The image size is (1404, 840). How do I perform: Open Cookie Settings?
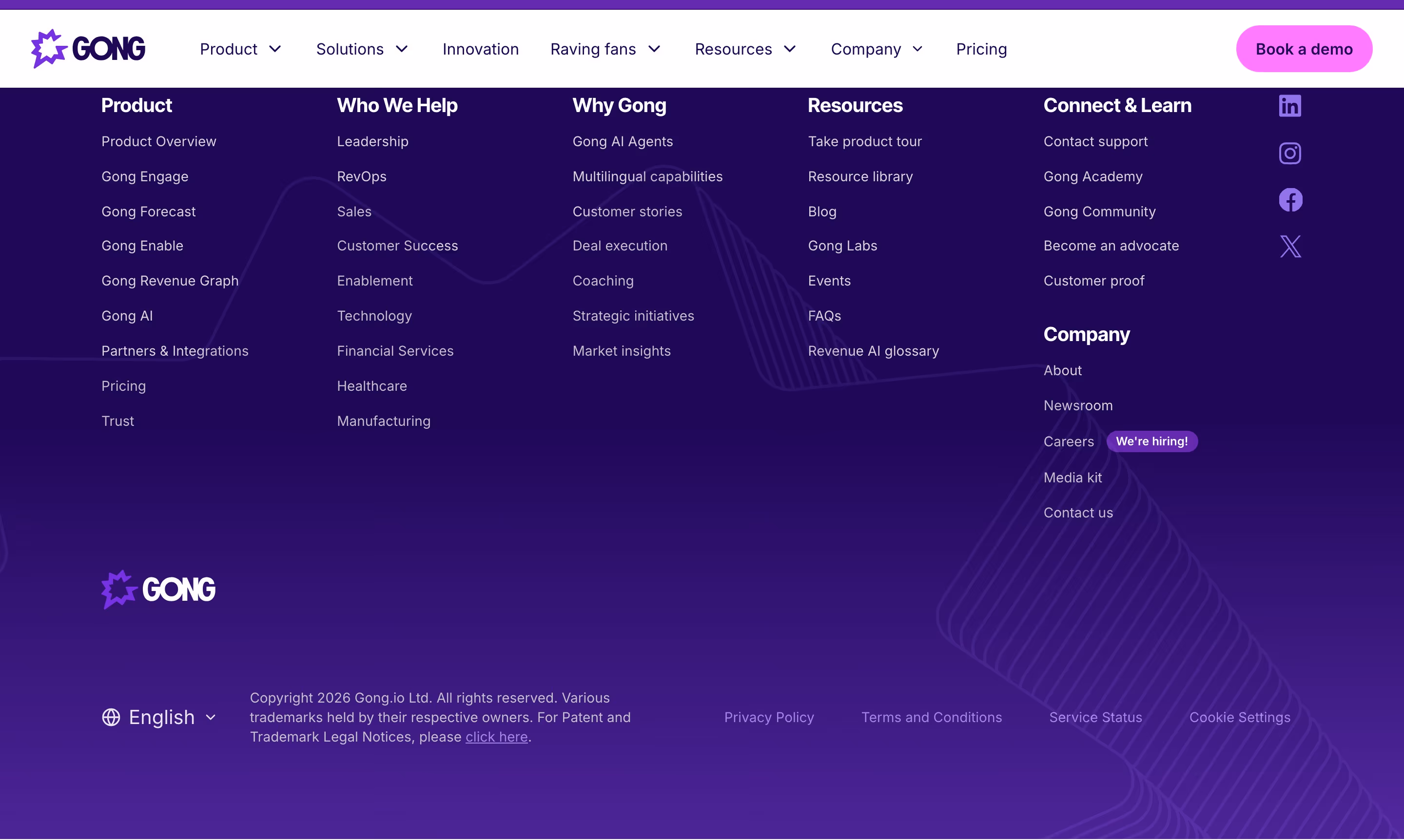[x=1240, y=717]
